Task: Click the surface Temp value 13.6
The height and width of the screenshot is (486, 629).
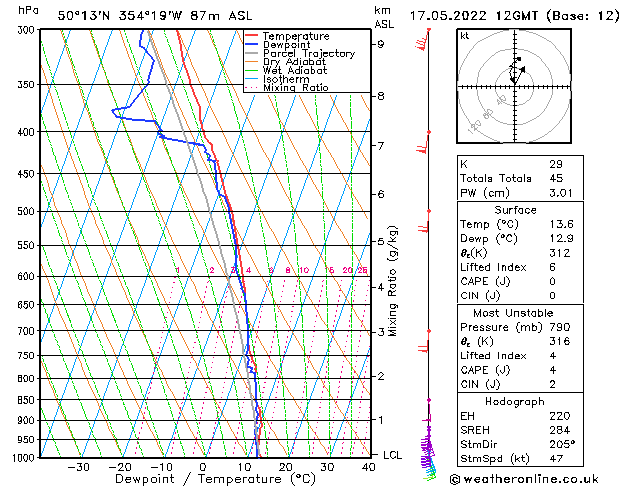Action: click(x=561, y=224)
